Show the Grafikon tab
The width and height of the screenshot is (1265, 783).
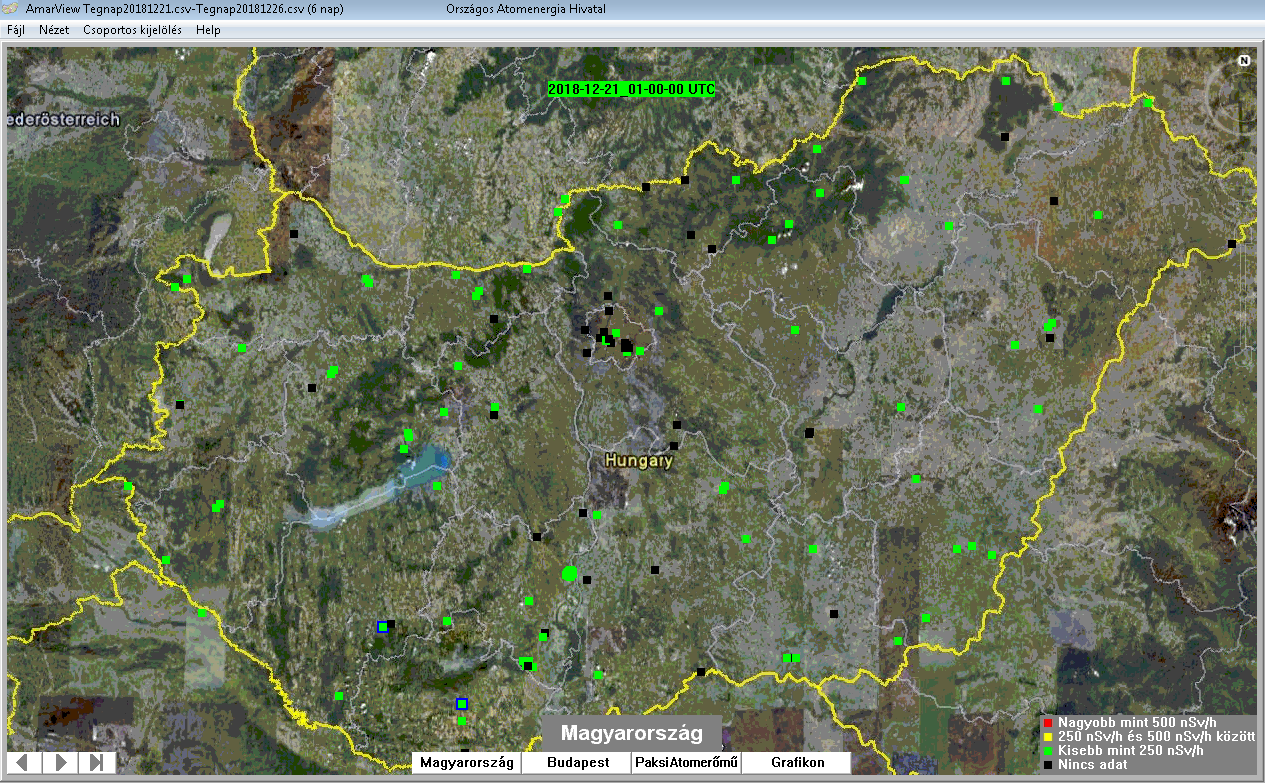tap(797, 763)
